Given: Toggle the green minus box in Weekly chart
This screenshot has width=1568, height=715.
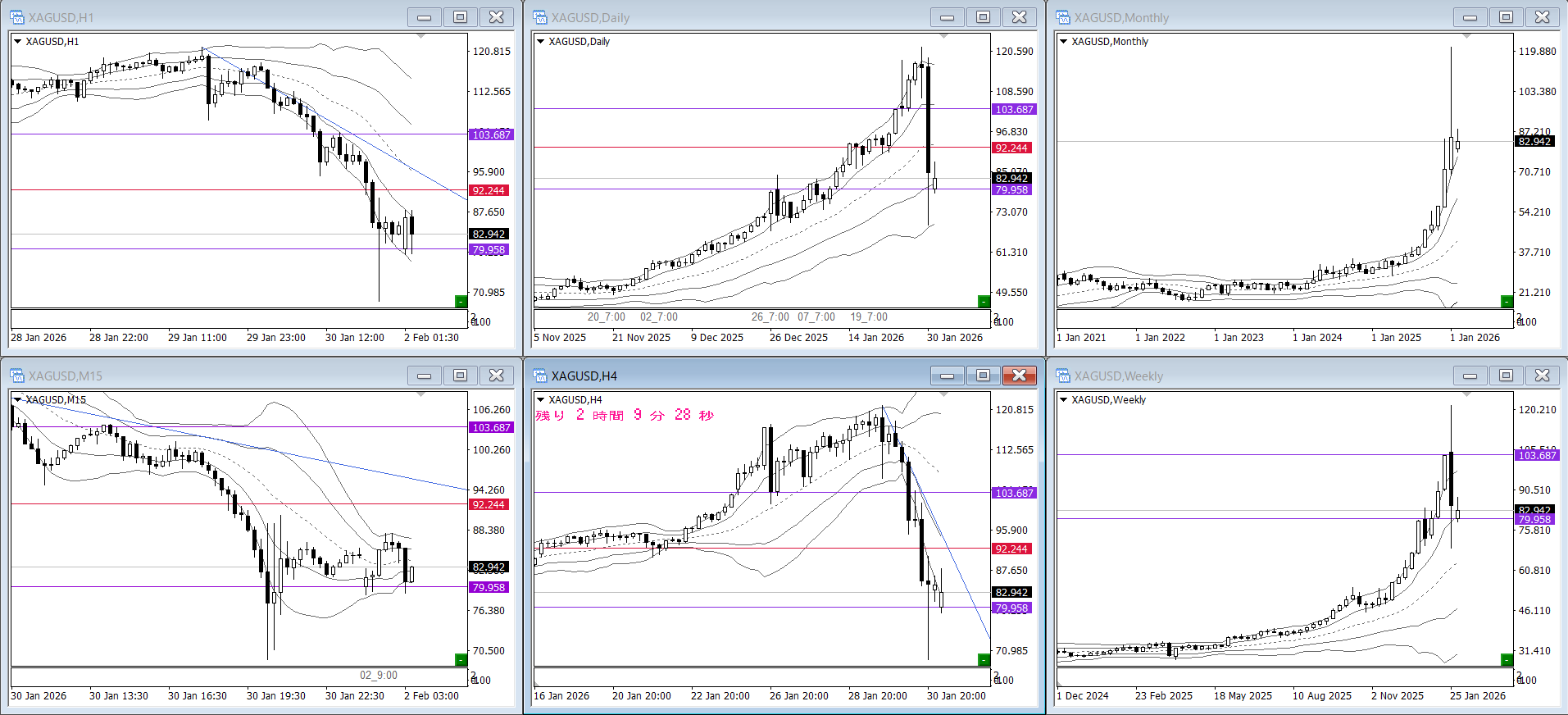Looking at the screenshot, I should tap(1507, 659).
